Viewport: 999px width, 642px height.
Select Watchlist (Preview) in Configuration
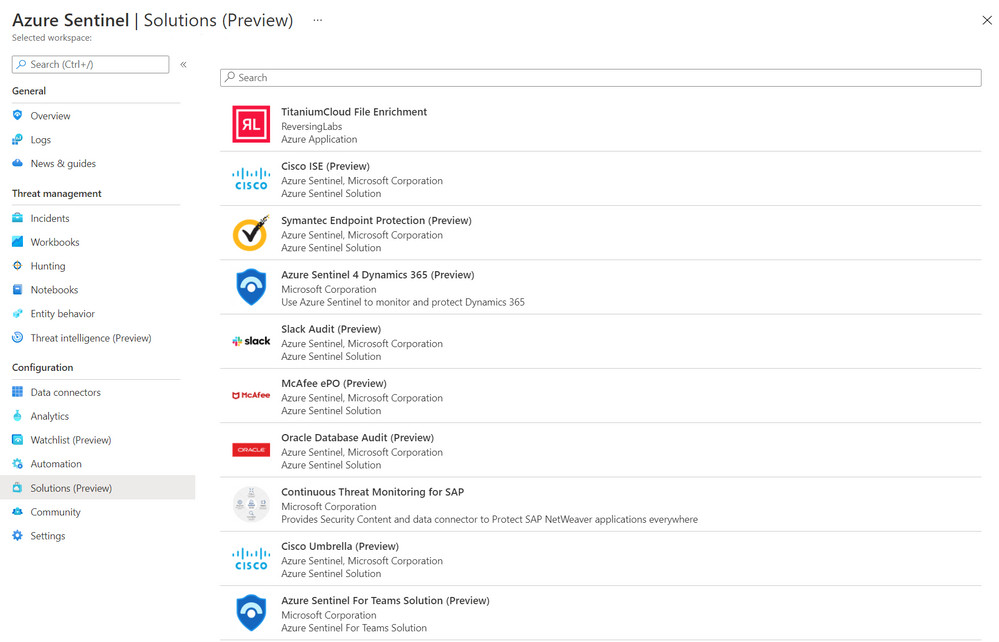[71, 440]
